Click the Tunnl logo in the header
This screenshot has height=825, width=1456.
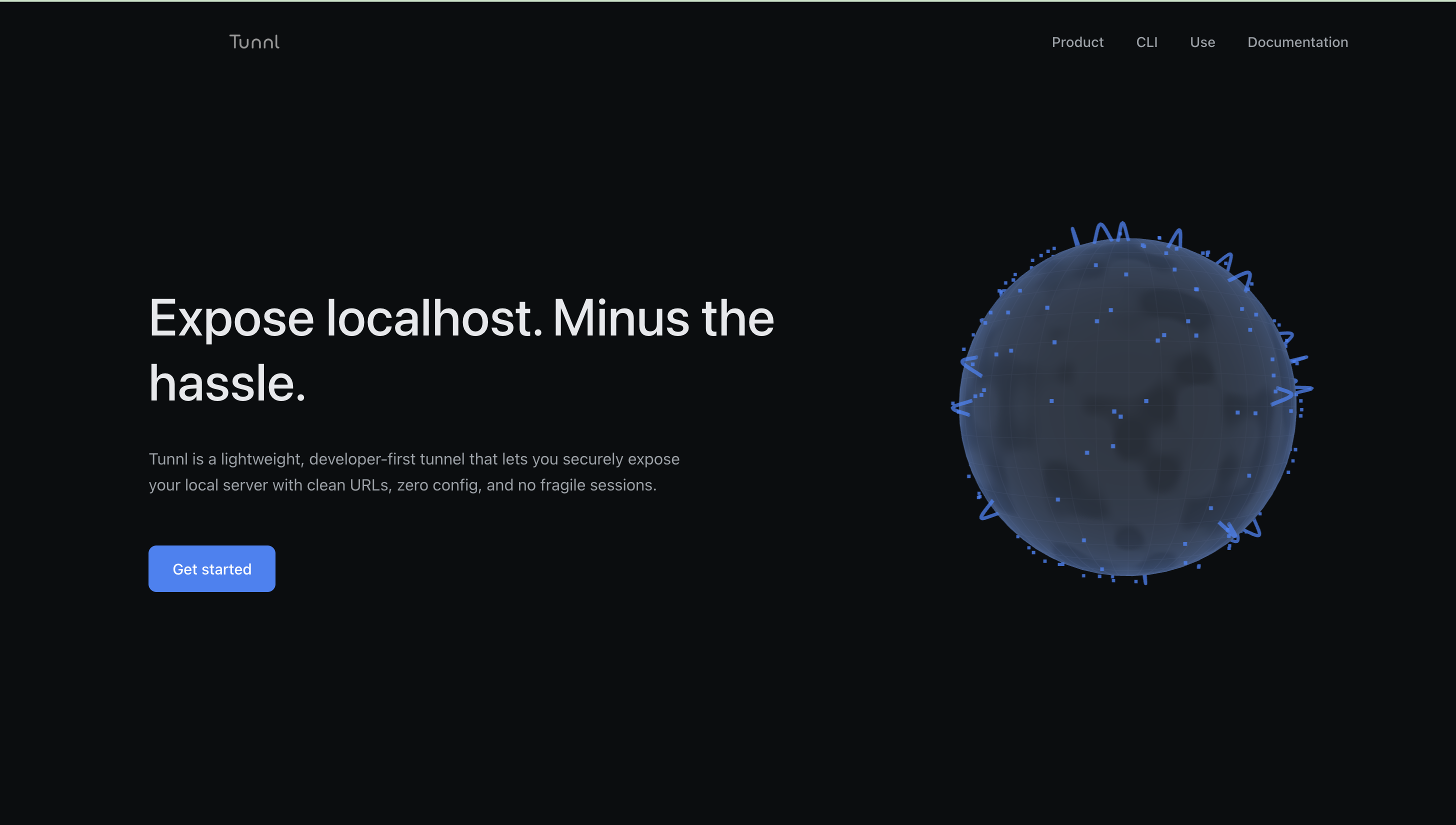[x=255, y=41]
